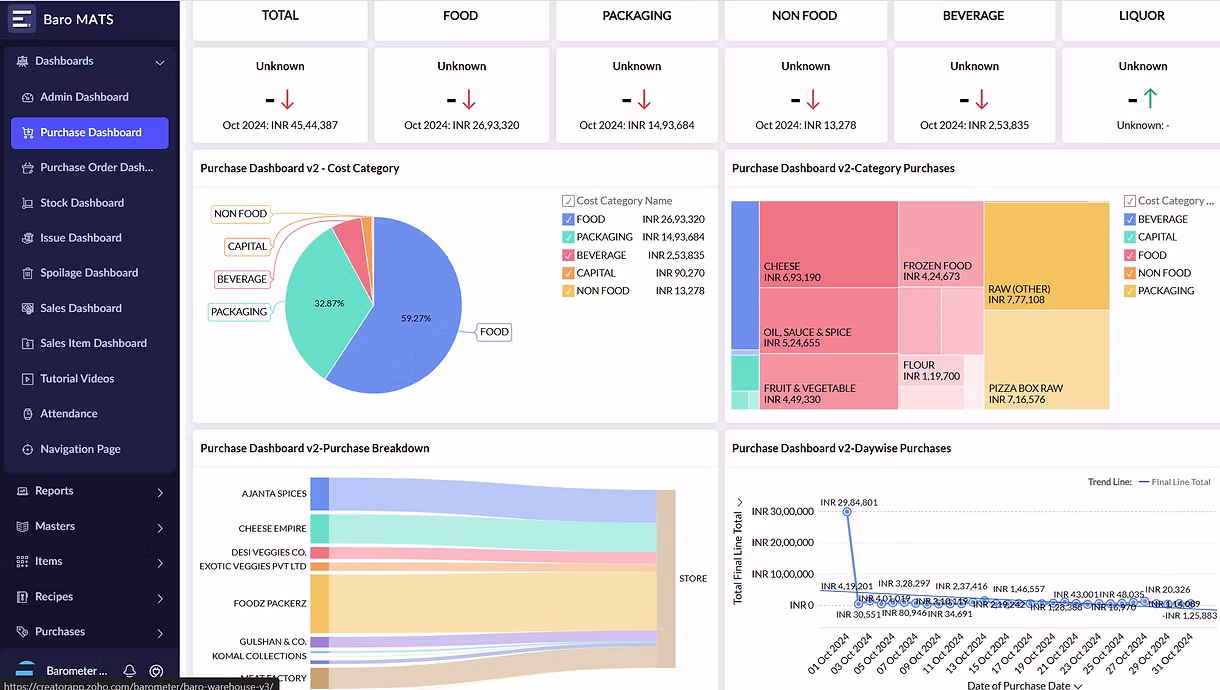
Task: Uncheck FOOD in the Cost Category pie legend
Action: click(568, 219)
